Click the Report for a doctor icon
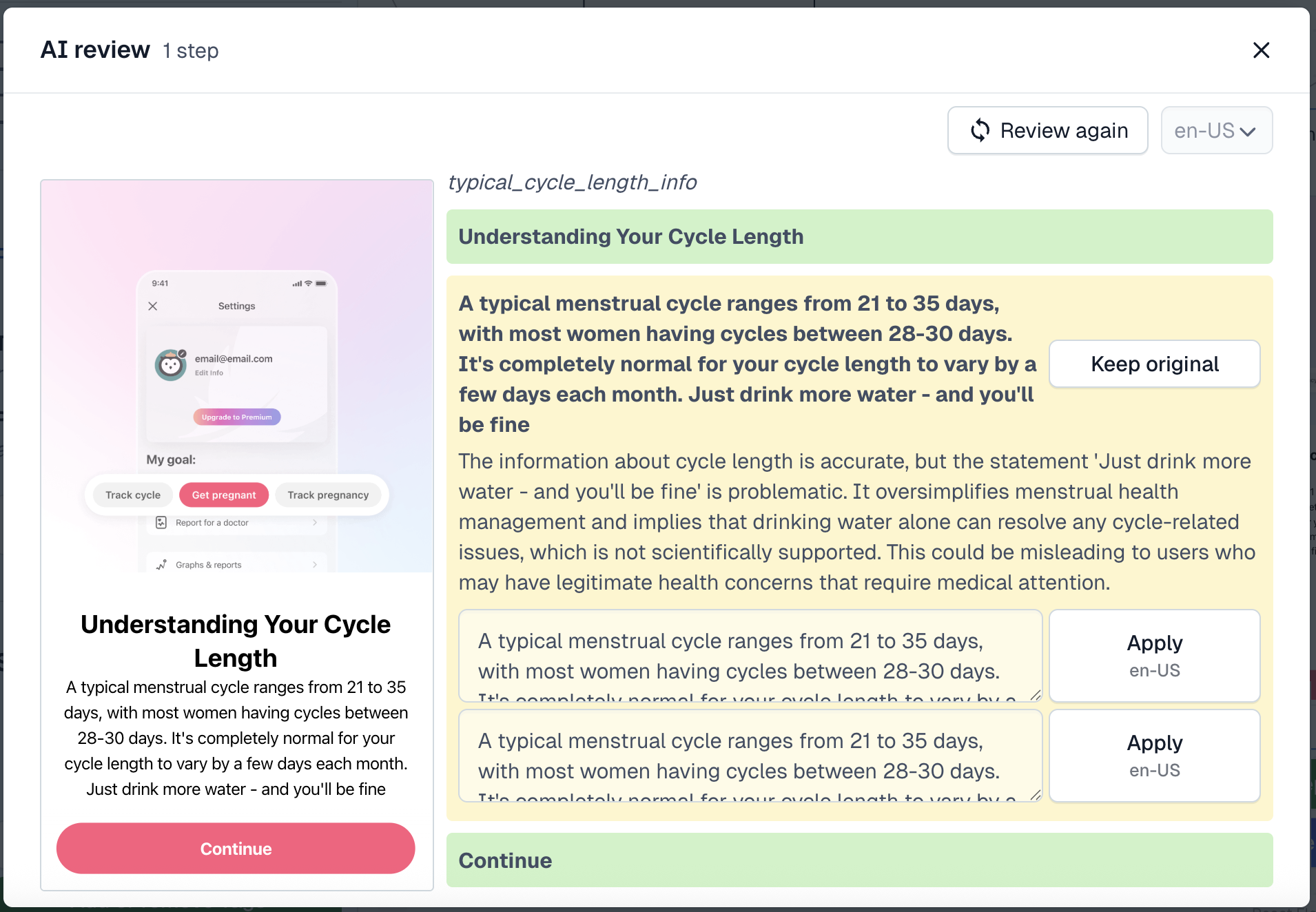The width and height of the screenshot is (1316, 912). pos(161,522)
